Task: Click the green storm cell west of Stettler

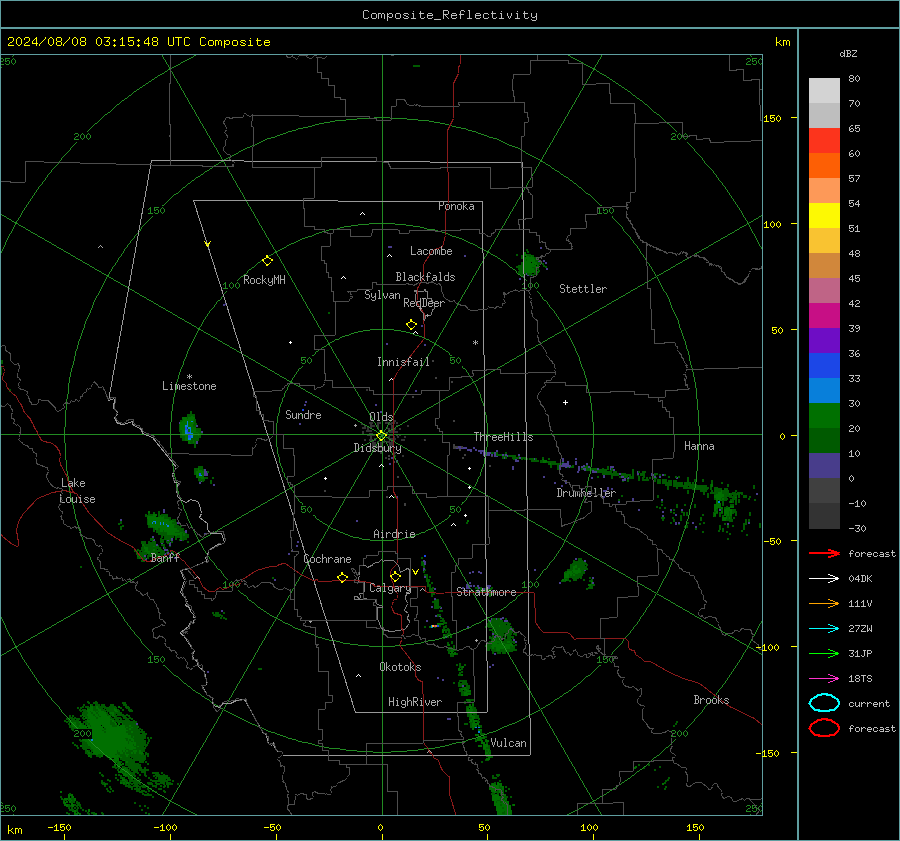Action: 529,265
